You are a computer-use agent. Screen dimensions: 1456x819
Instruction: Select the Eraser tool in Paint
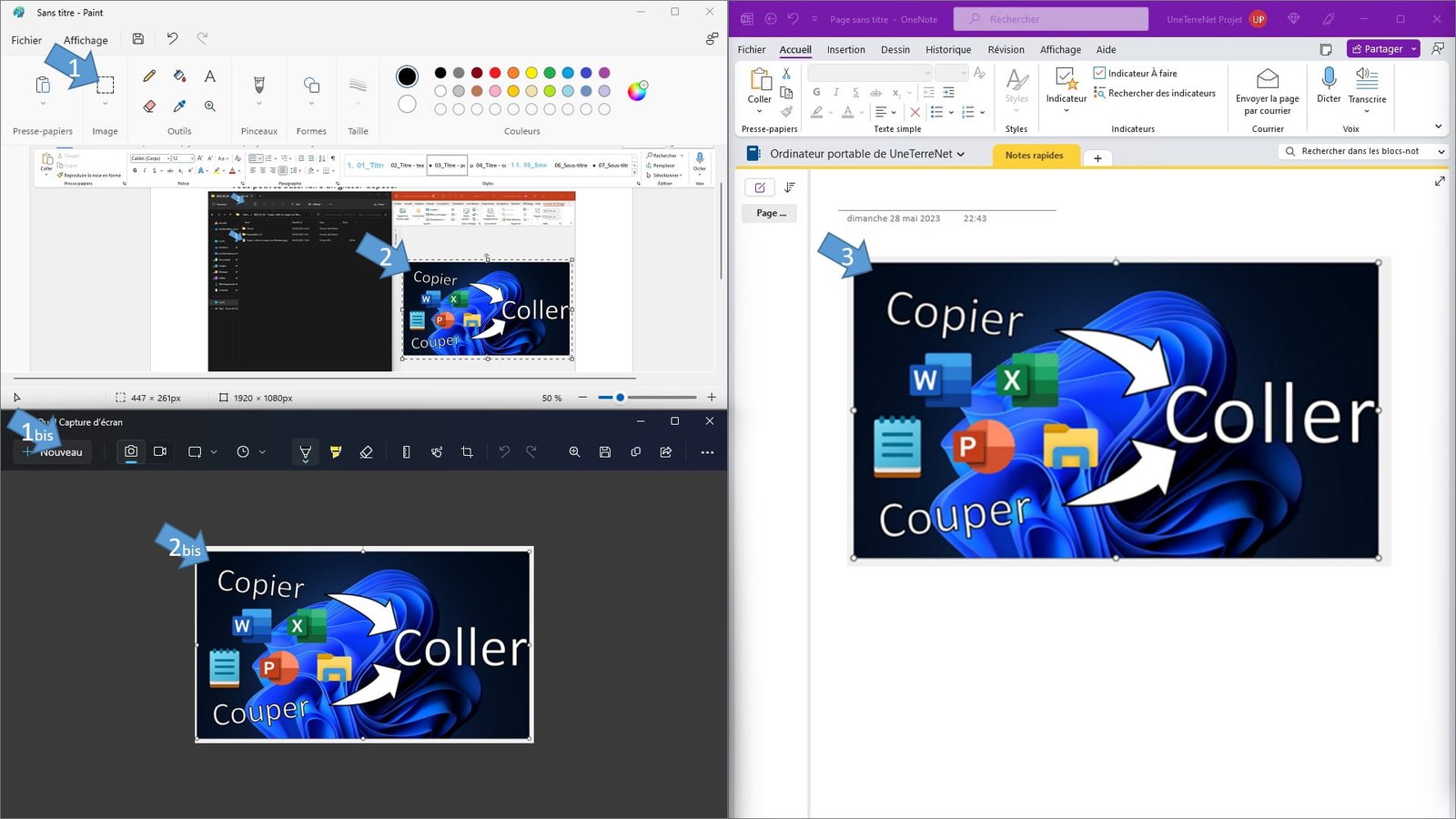(x=148, y=106)
